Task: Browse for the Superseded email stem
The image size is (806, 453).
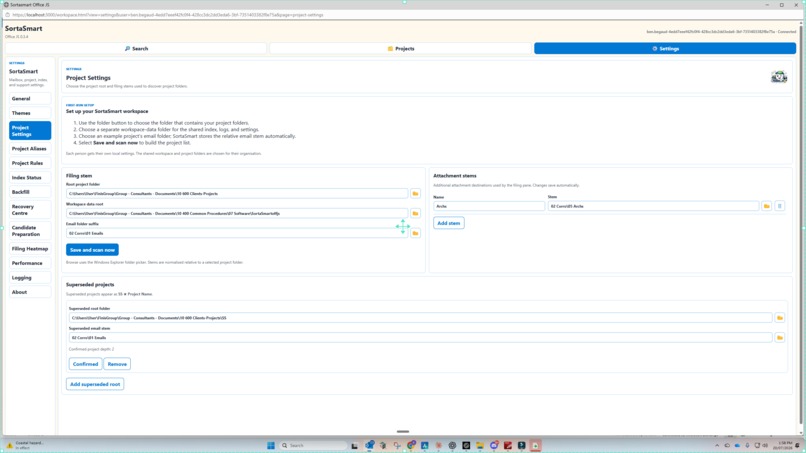Action: click(x=780, y=338)
